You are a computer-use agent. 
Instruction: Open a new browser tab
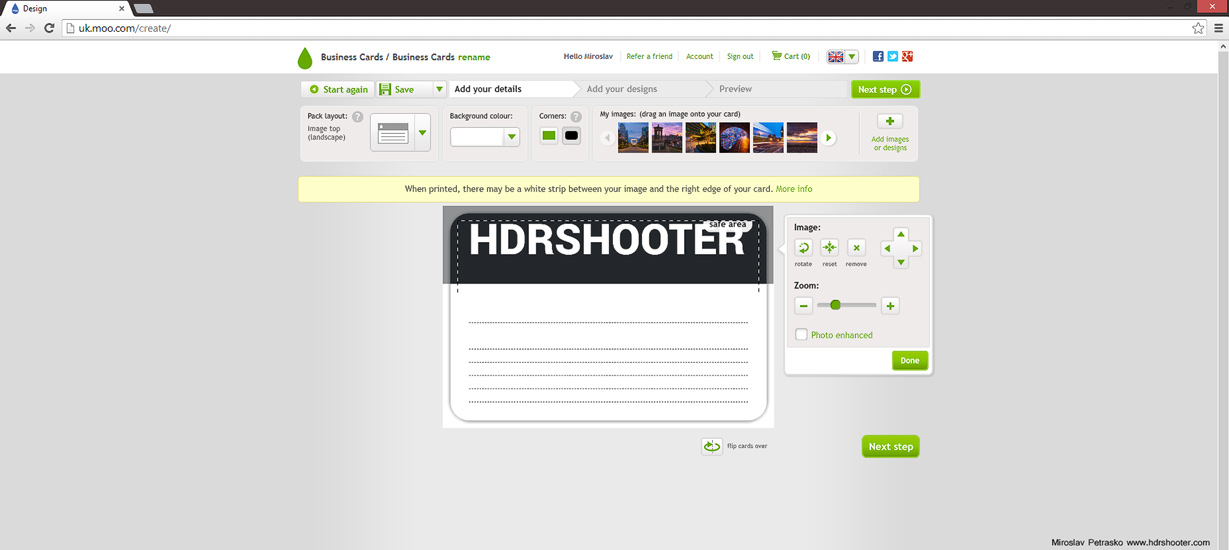(143, 8)
